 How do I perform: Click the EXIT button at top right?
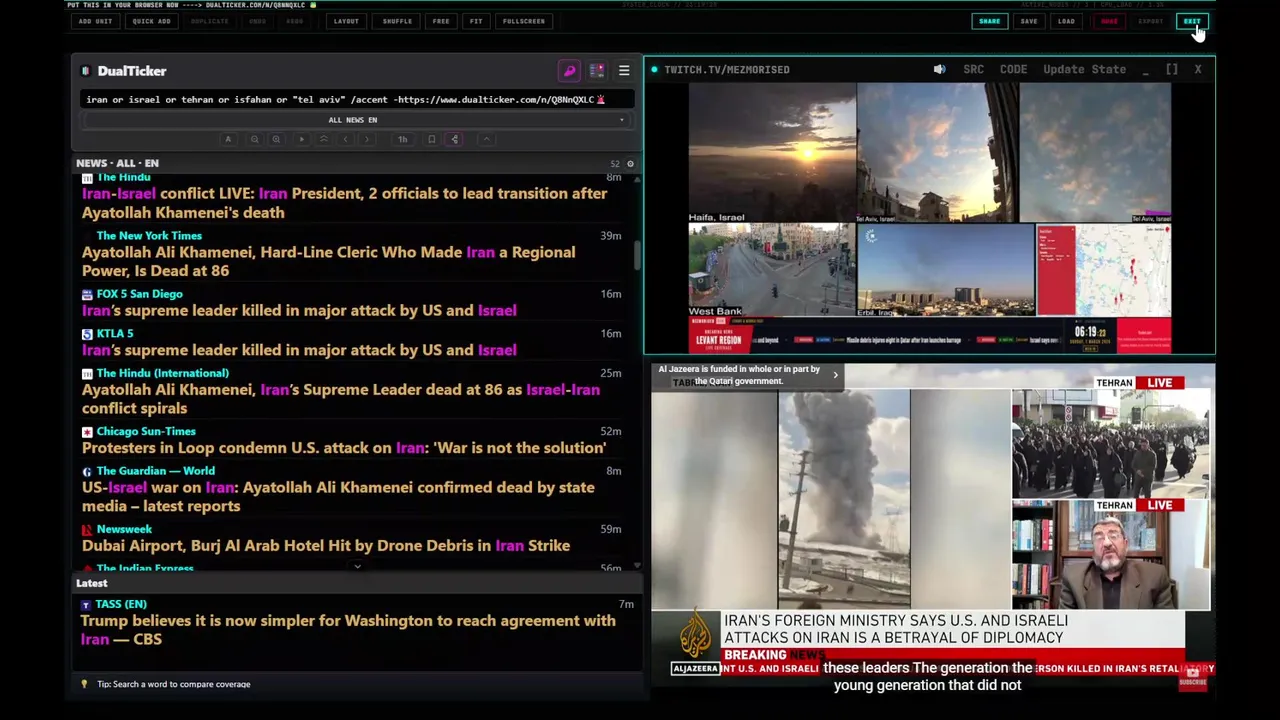click(1192, 21)
